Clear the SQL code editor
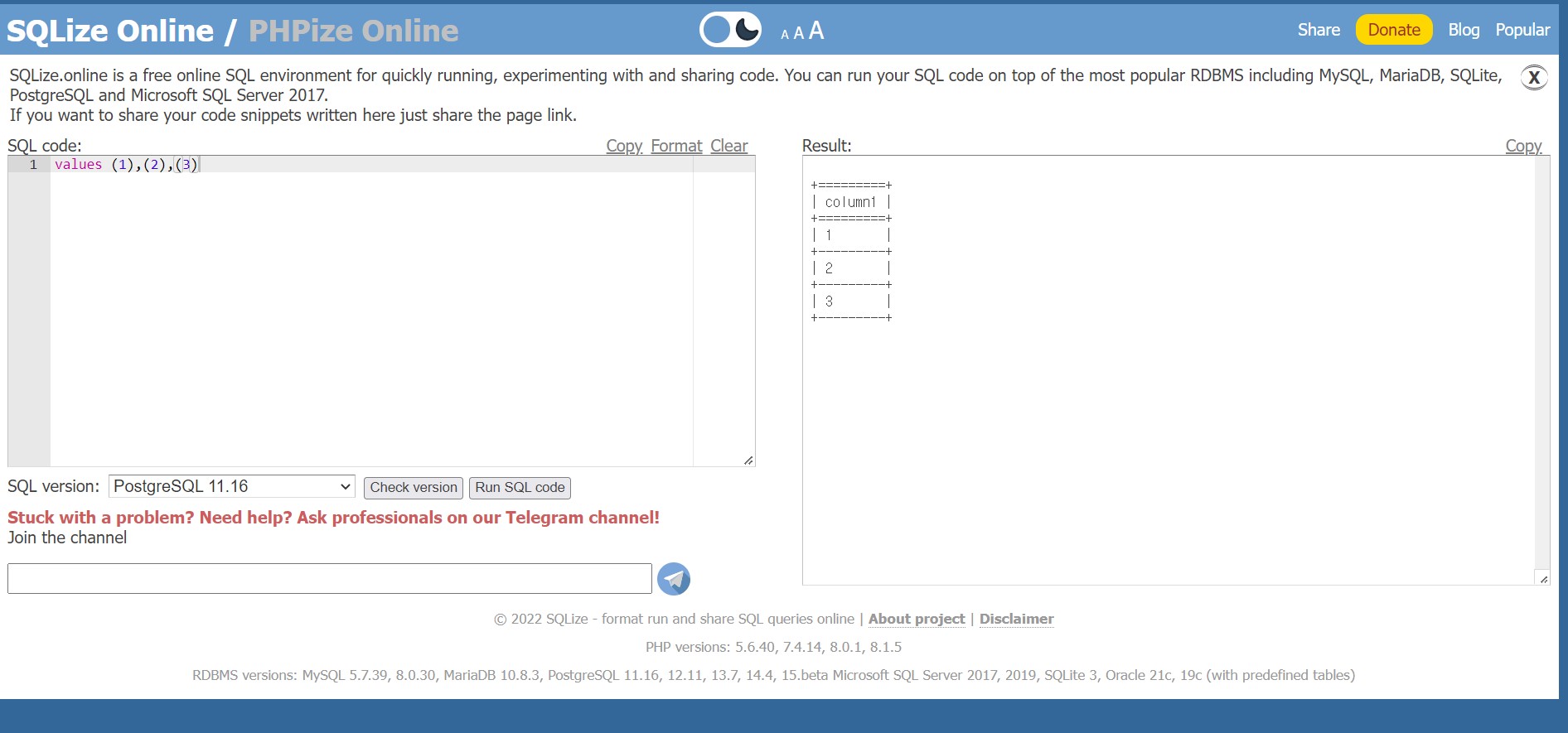 729,146
